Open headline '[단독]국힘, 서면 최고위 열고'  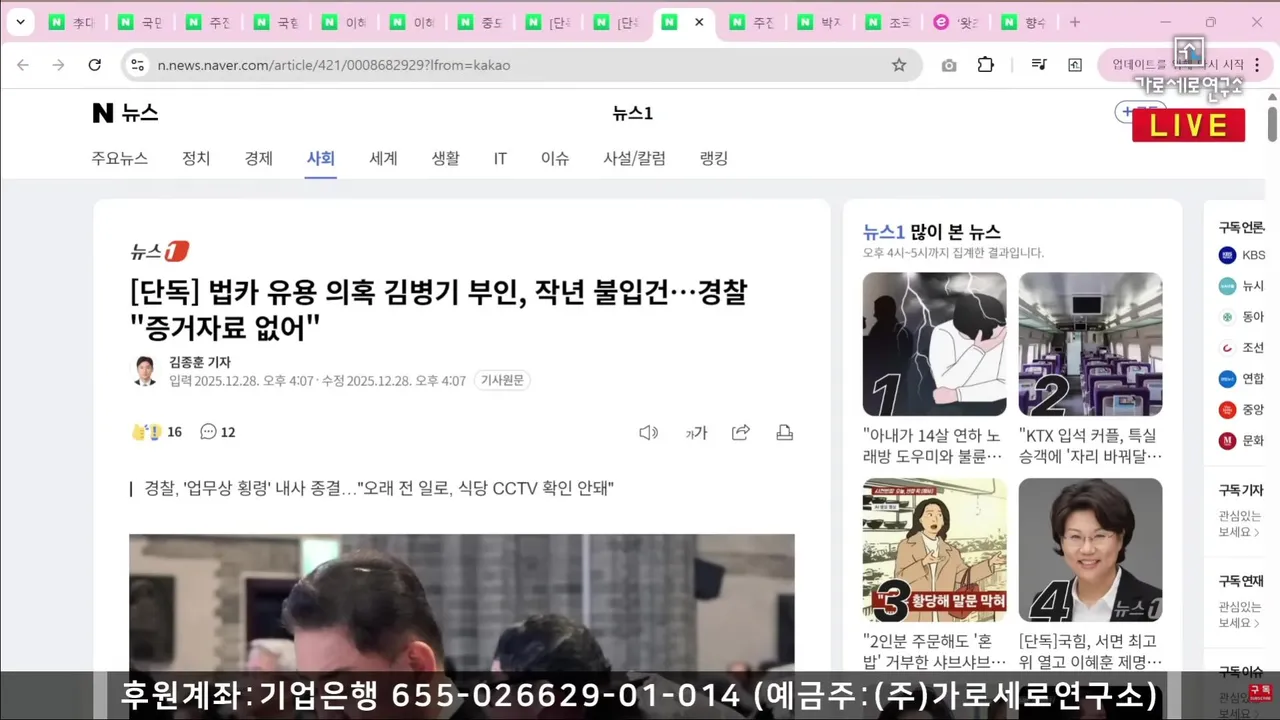point(1090,652)
